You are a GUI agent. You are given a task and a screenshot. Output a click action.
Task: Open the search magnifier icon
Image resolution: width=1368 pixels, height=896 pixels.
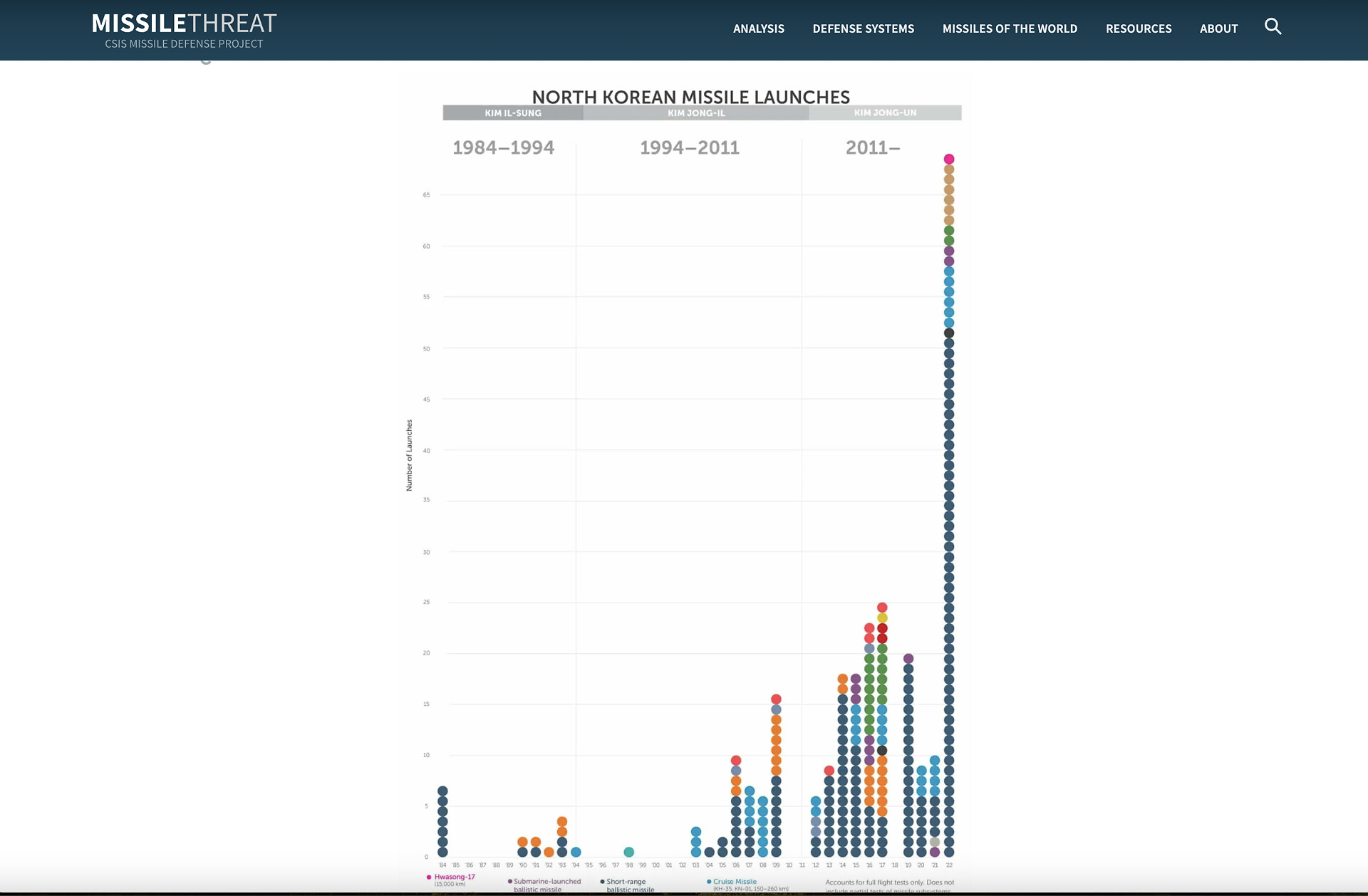click(x=1273, y=27)
